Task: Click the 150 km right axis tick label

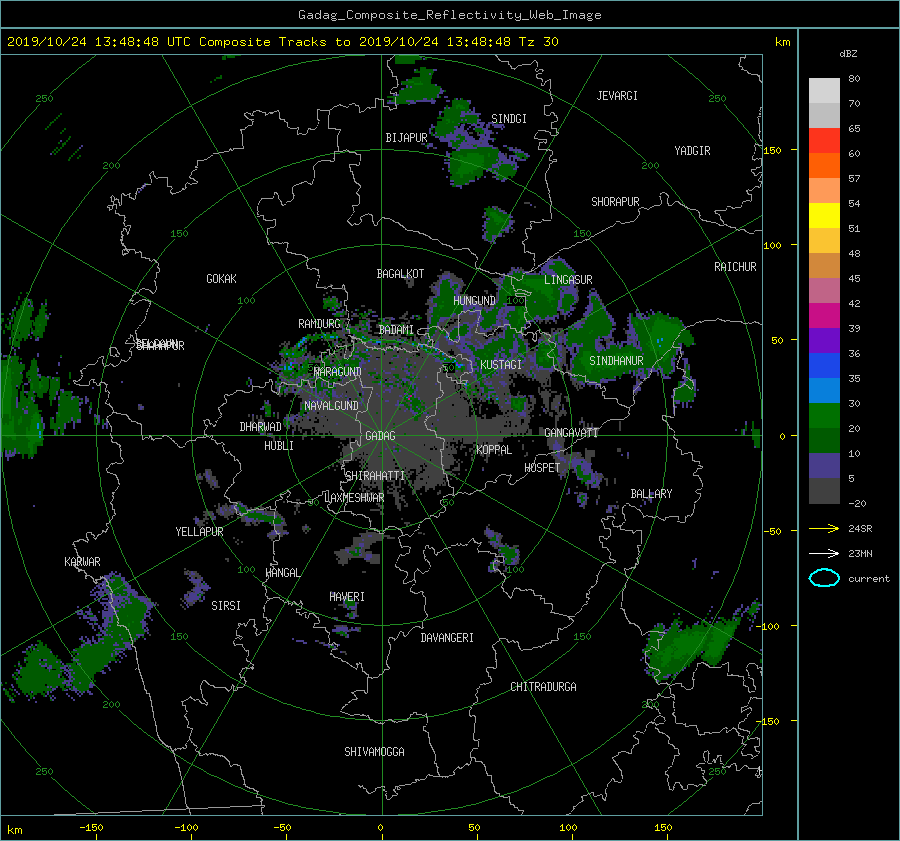Action: click(772, 150)
